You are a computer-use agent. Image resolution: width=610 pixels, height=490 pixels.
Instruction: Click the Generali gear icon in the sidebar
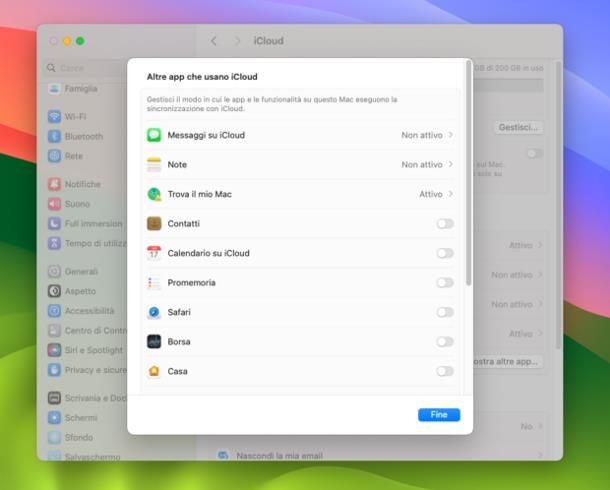coord(54,271)
